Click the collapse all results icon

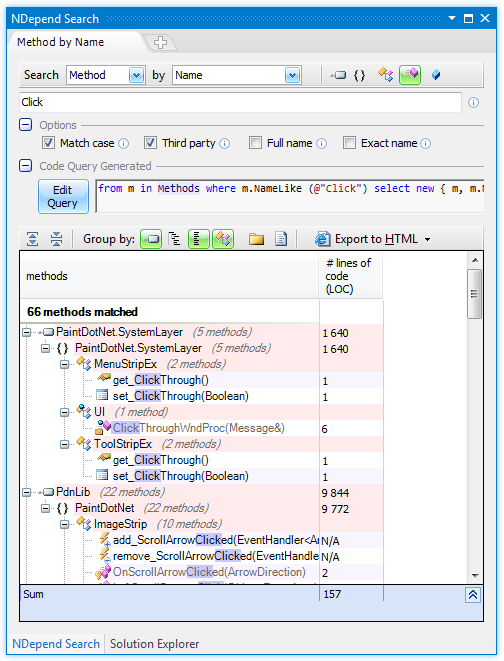56,239
